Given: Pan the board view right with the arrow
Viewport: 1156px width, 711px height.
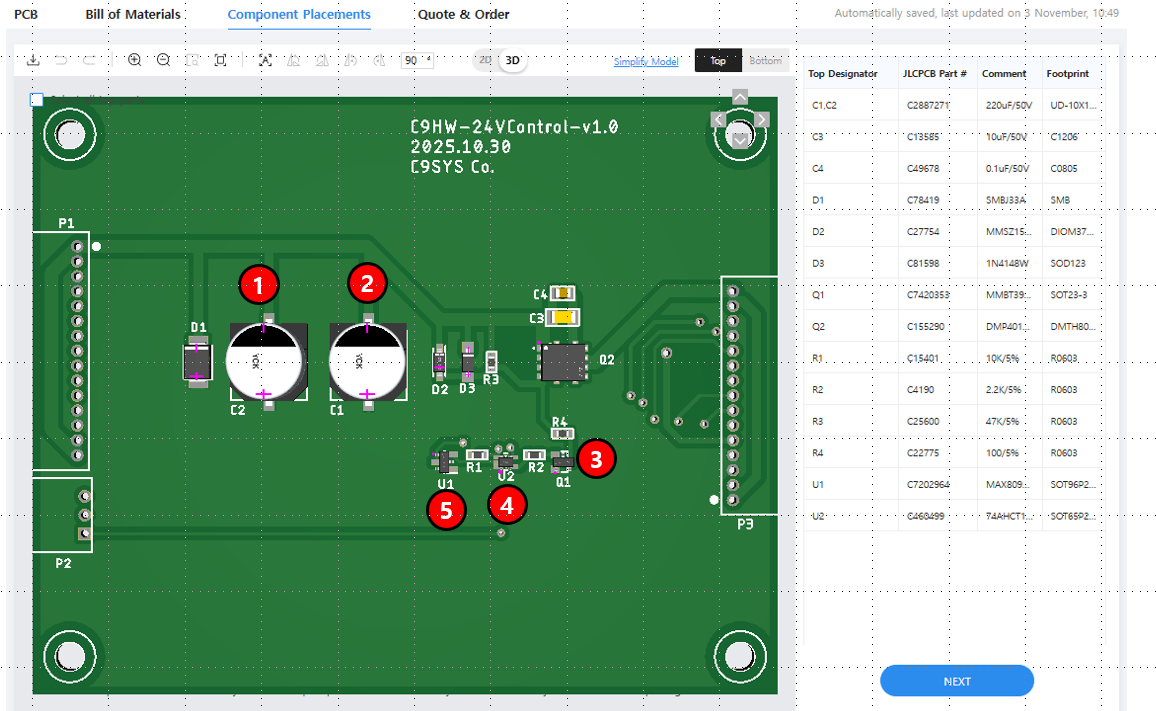Looking at the screenshot, I should [762, 120].
